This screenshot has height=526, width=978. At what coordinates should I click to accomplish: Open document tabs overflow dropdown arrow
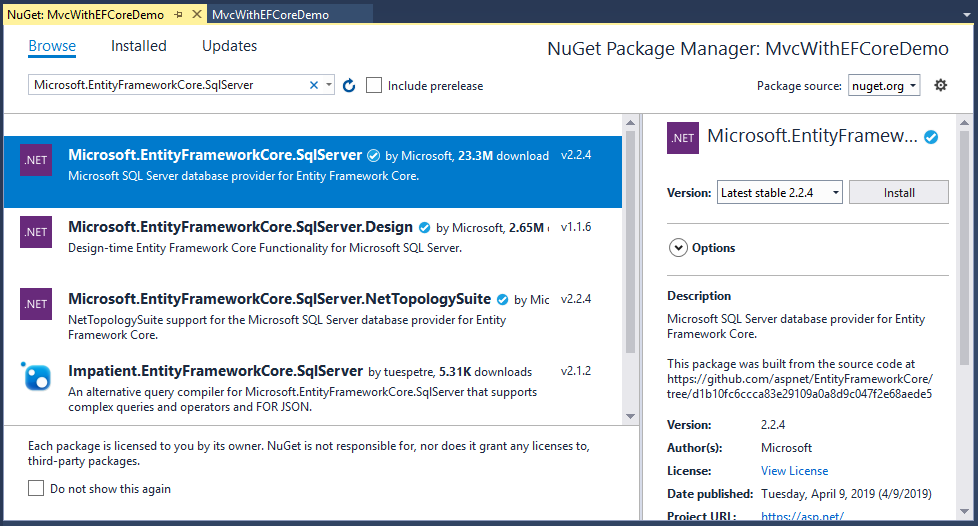coord(967,15)
